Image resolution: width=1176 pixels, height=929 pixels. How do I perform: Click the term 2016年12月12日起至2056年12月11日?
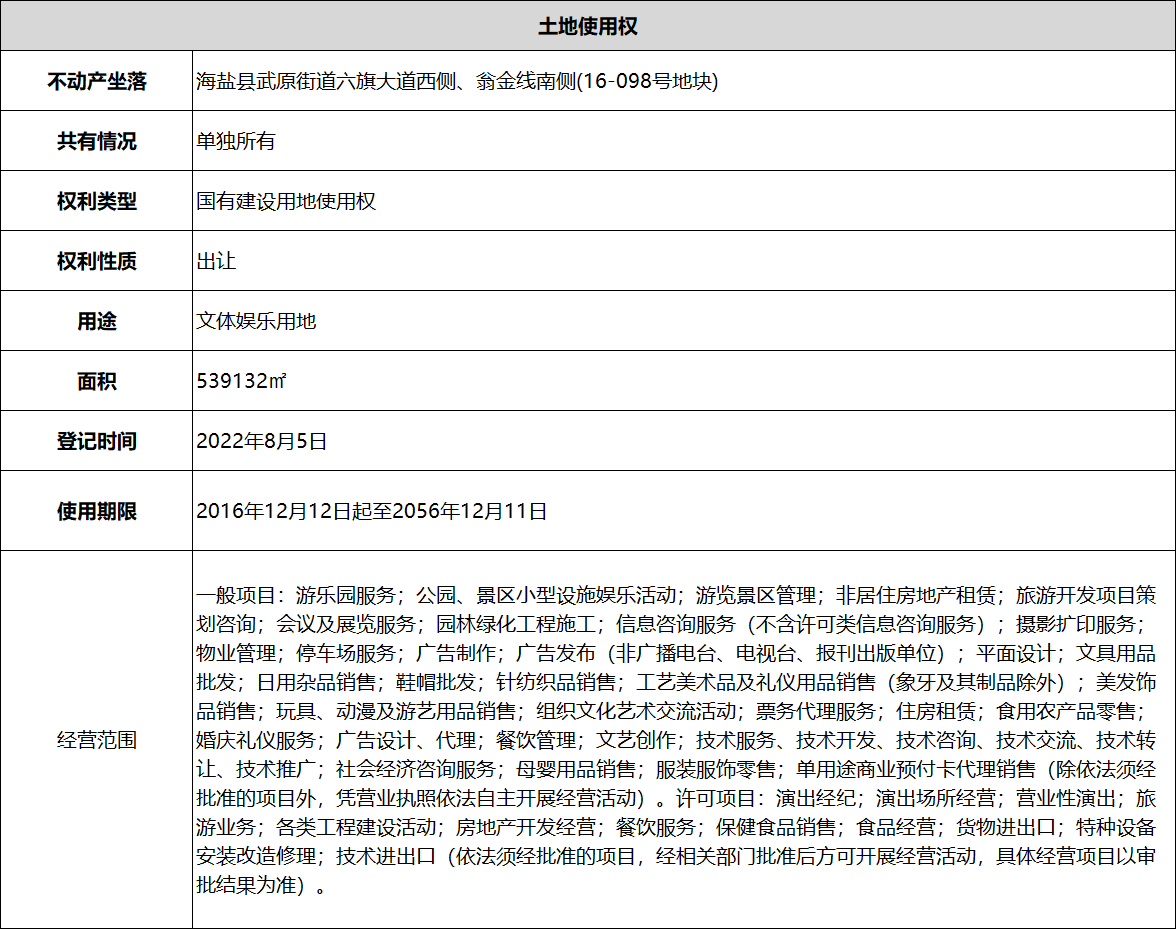tap(372, 511)
